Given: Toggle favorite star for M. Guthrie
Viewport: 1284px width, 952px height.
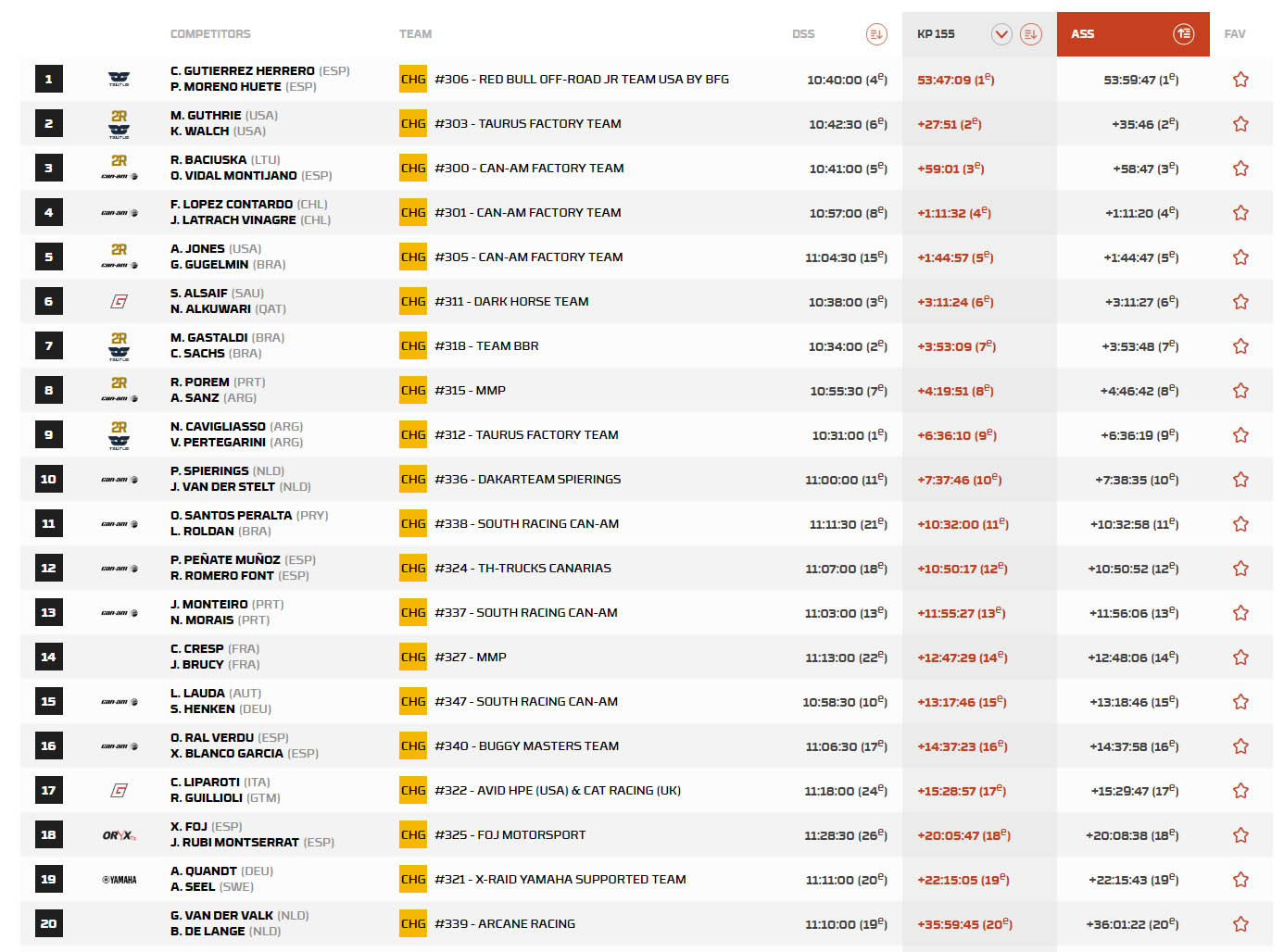Looking at the screenshot, I should pyautogui.click(x=1240, y=124).
